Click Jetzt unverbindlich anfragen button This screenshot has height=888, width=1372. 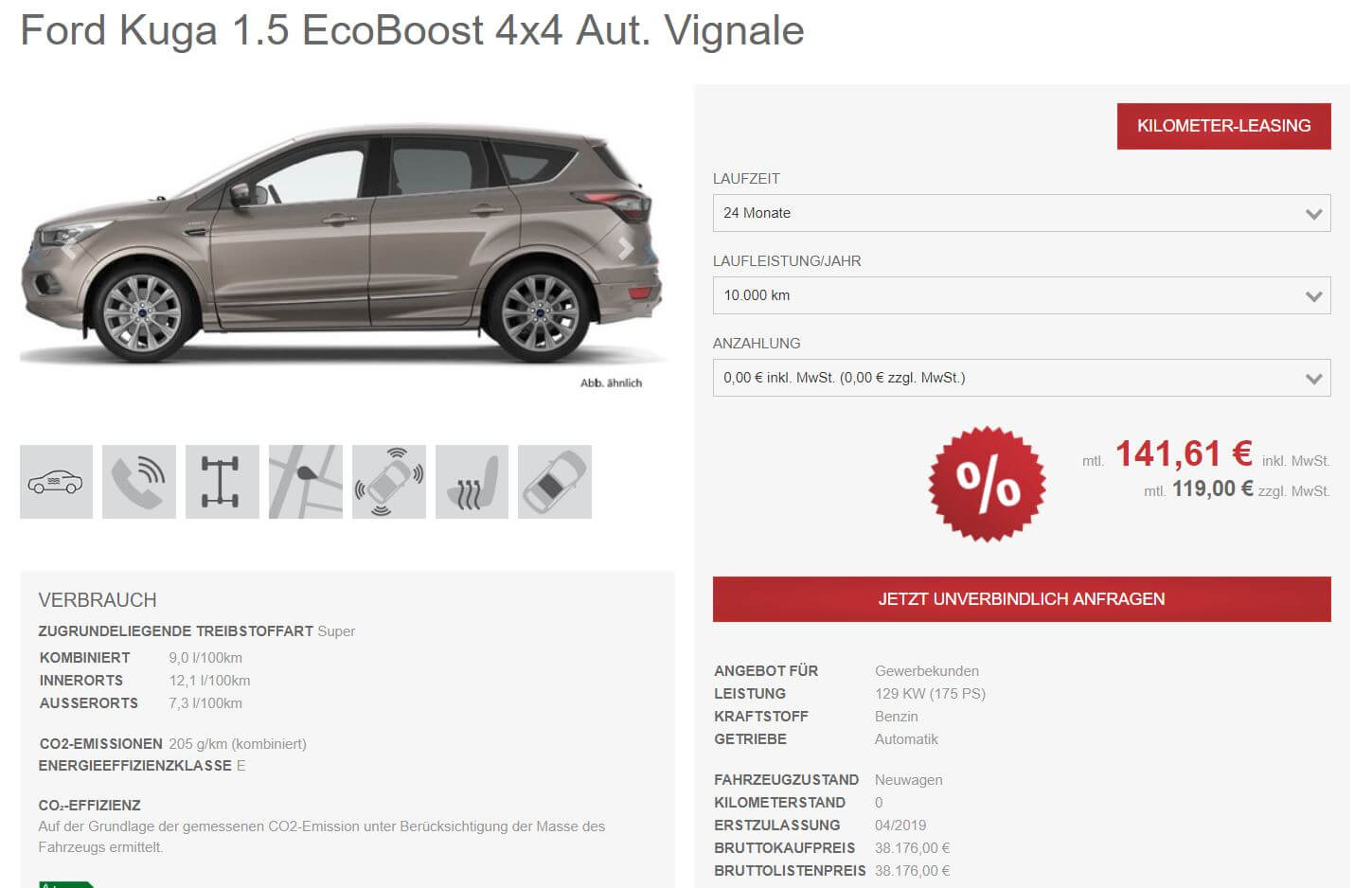[1022, 599]
